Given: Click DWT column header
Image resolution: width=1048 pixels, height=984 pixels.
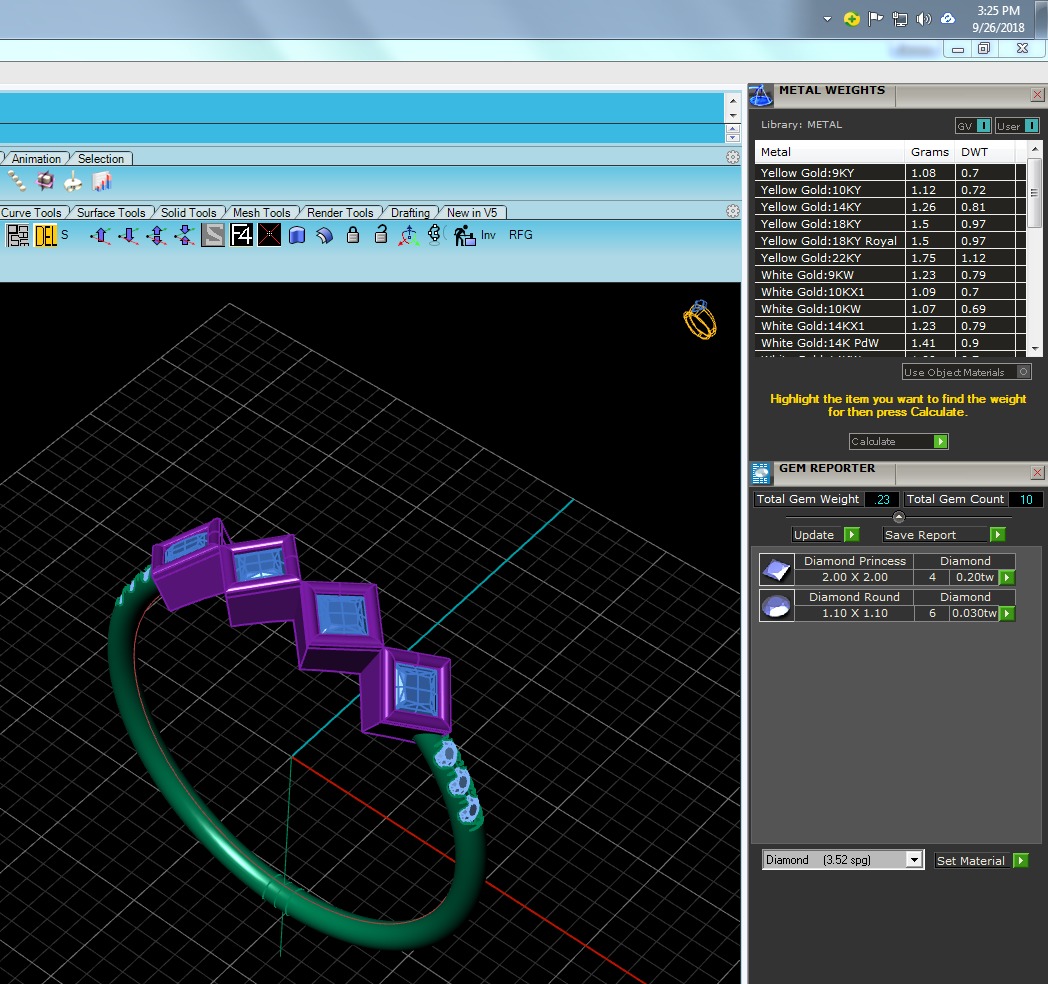Looking at the screenshot, I should [985, 152].
